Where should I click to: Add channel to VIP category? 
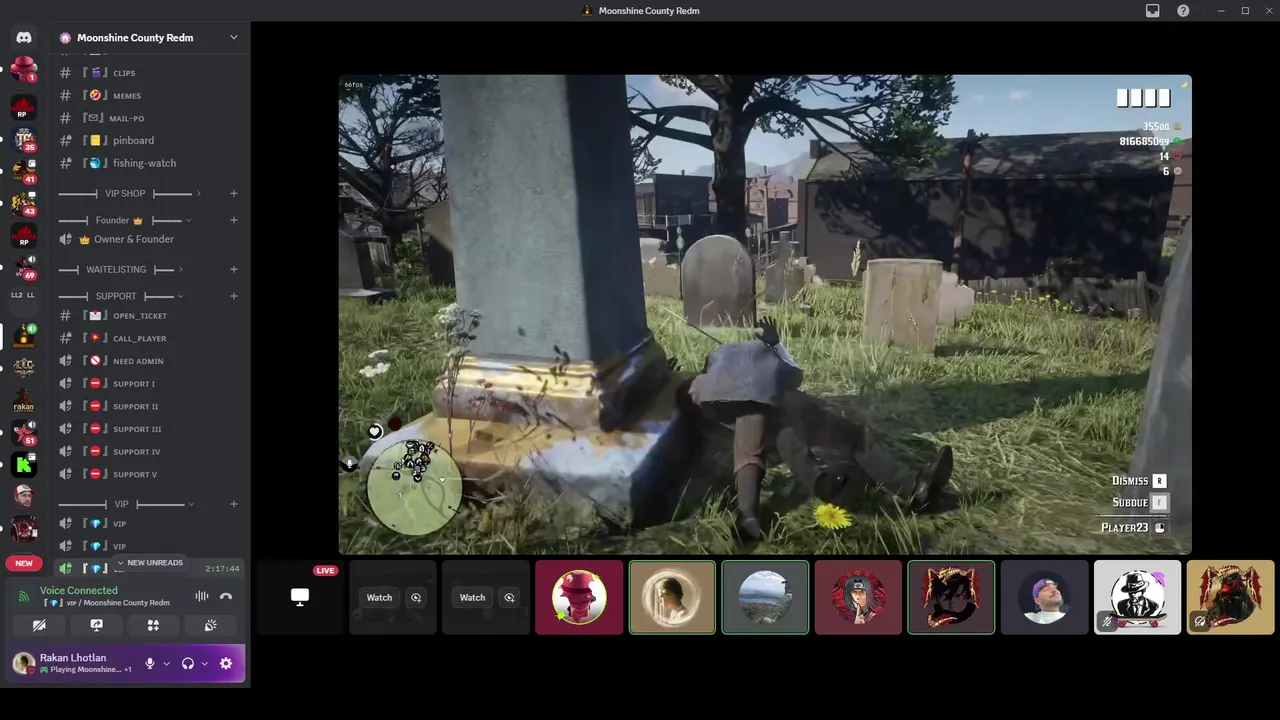pyautogui.click(x=234, y=504)
